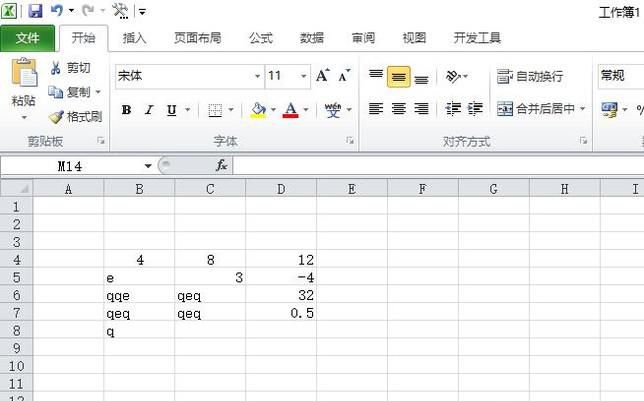This screenshot has height=401, width=644.
Task: Click the top align icon
Action: click(x=376, y=76)
